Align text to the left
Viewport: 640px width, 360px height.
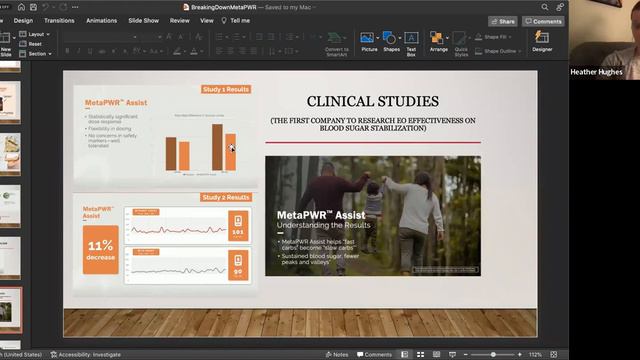coord(219,51)
